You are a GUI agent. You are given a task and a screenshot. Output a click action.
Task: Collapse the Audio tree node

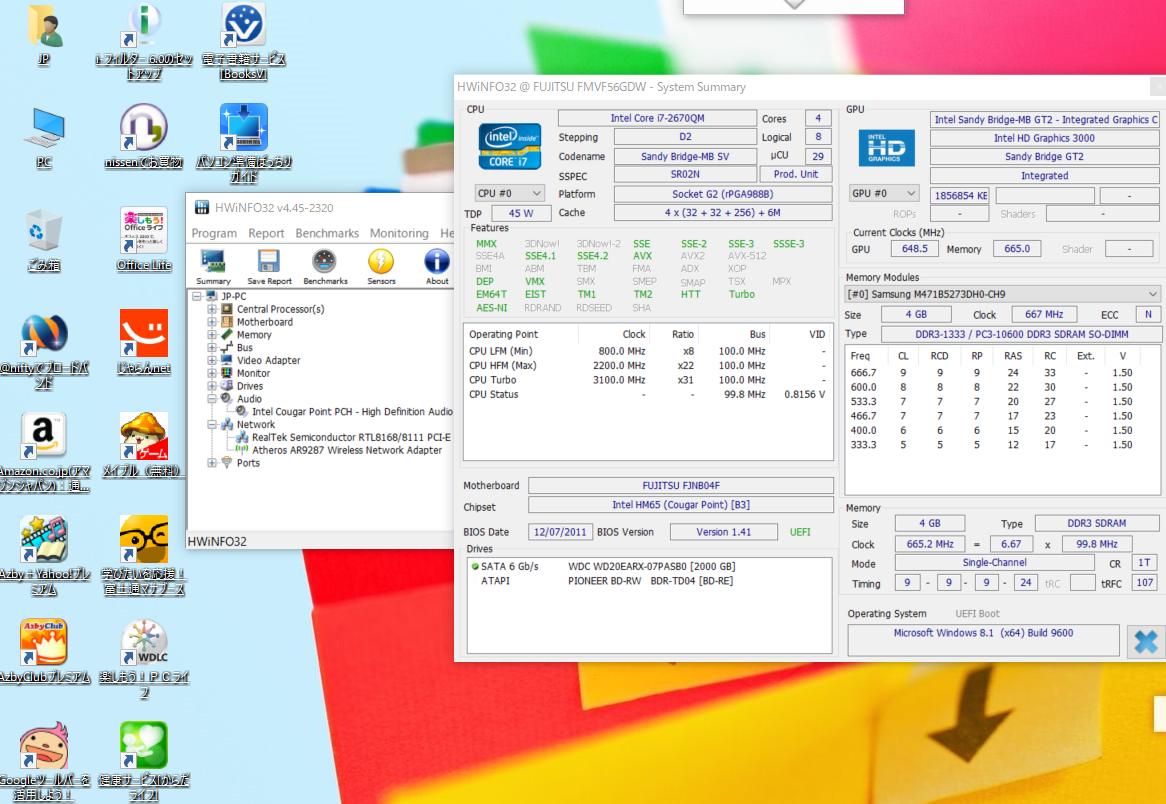pyautogui.click(x=212, y=399)
